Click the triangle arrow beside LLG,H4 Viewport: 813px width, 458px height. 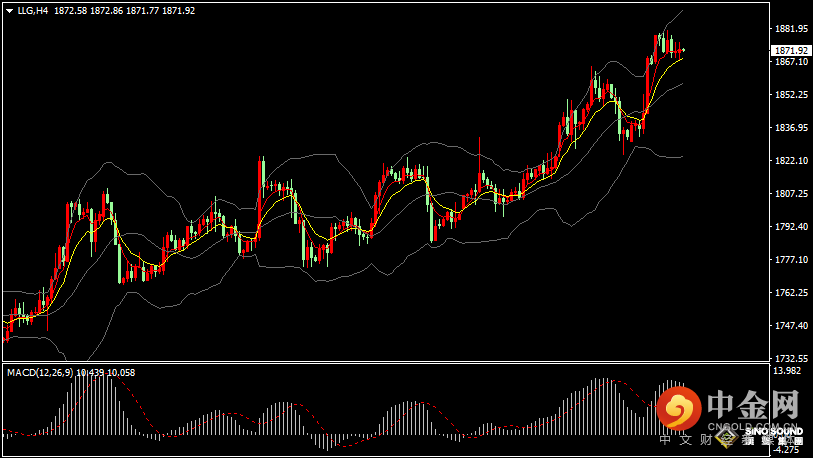click(9, 10)
